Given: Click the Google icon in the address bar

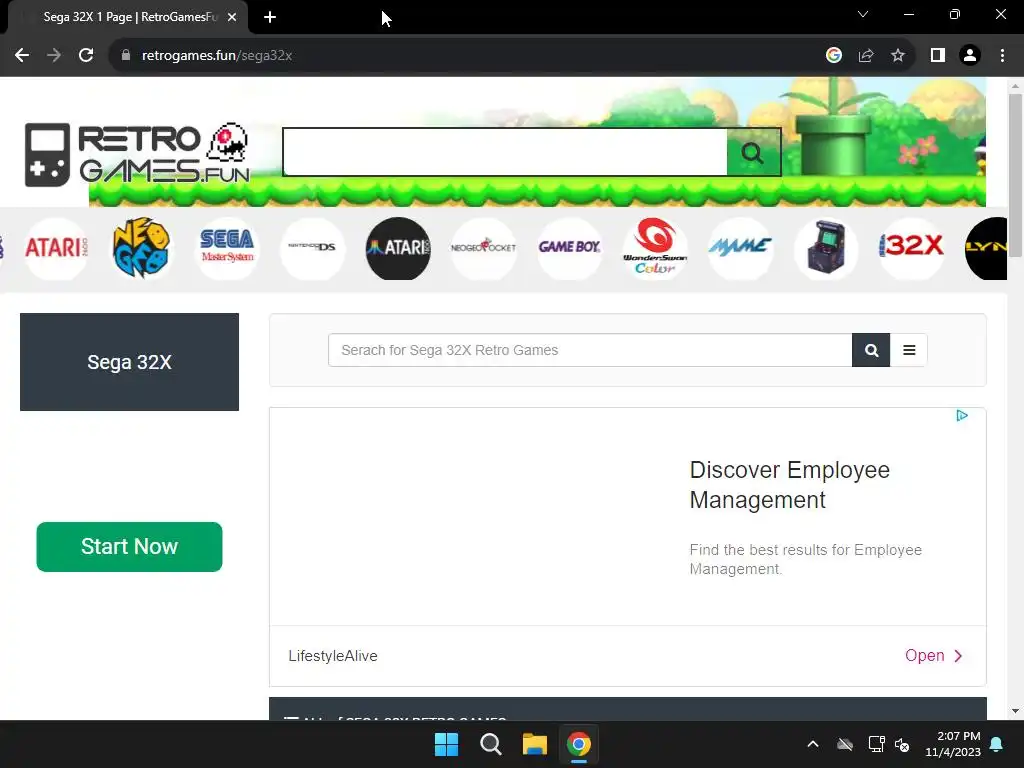Looking at the screenshot, I should point(833,56).
